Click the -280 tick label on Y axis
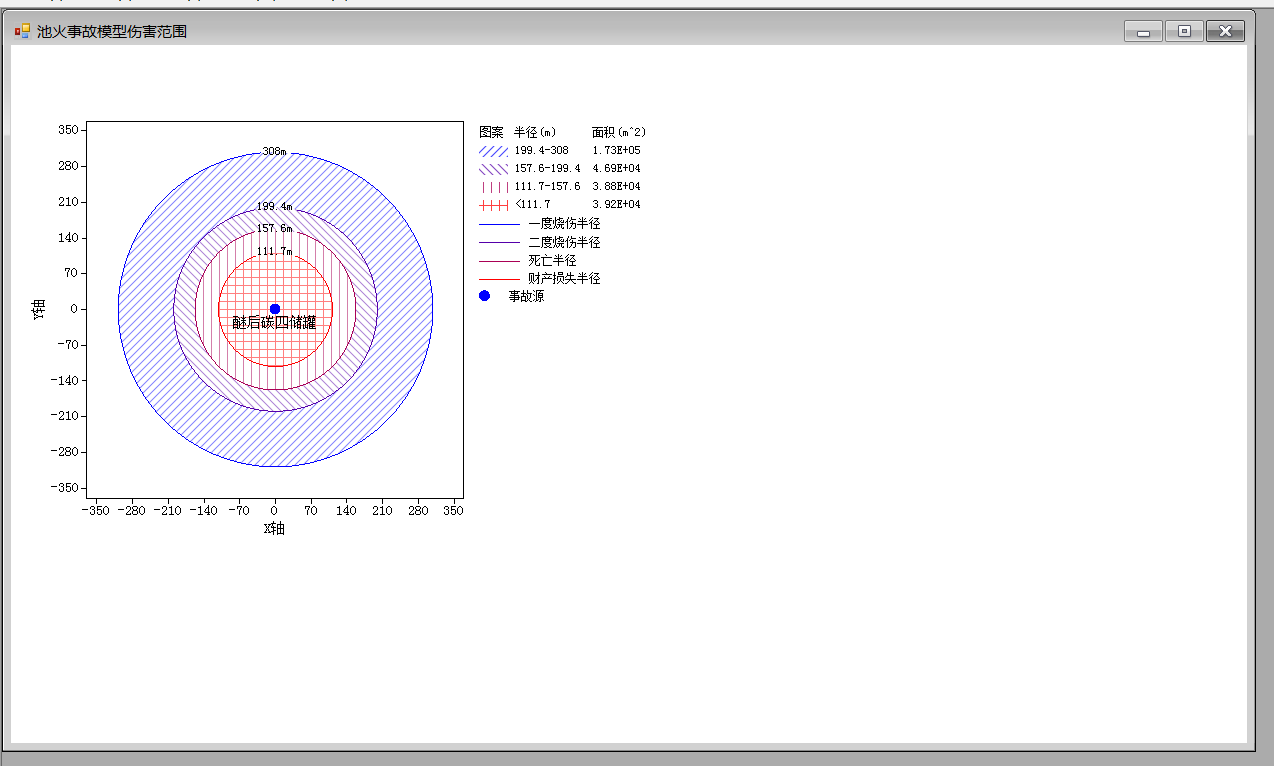Viewport: 1274px width, 766px height. point(64,452)
